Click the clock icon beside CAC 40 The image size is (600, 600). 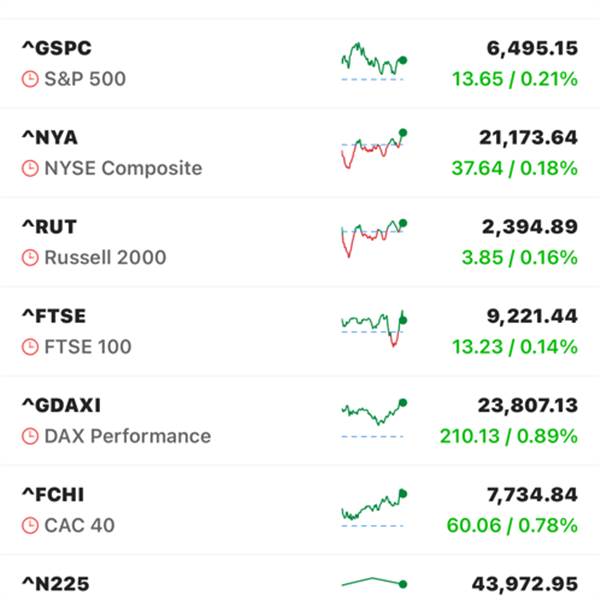coord(30,525)
